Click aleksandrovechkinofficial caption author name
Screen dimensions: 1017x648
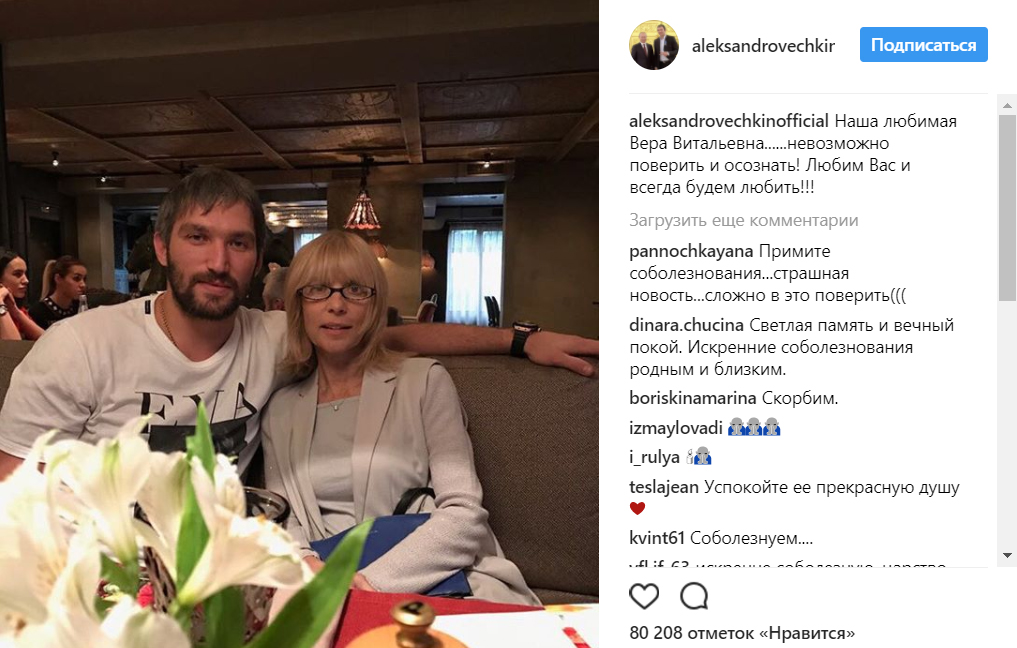729,121
